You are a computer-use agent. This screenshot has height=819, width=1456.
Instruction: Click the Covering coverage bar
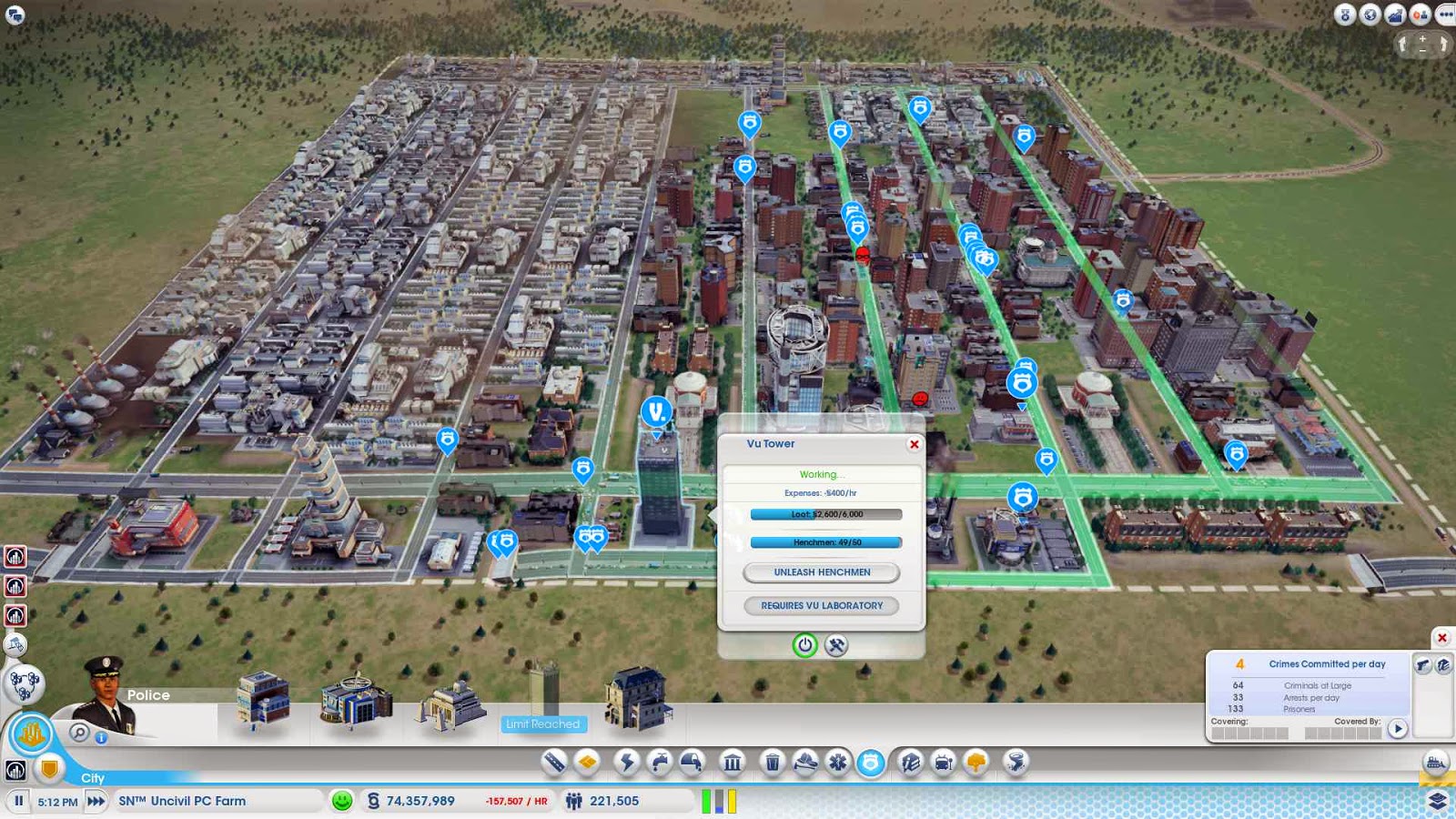click(1249, 733)
